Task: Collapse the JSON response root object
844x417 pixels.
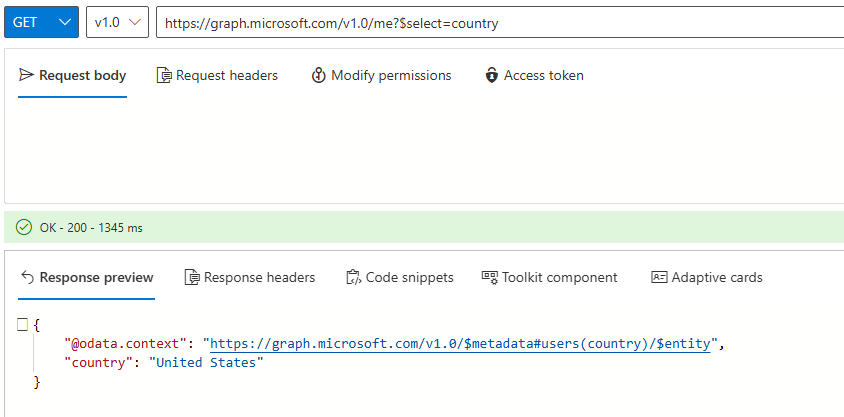Action: [x=22, y=324]
